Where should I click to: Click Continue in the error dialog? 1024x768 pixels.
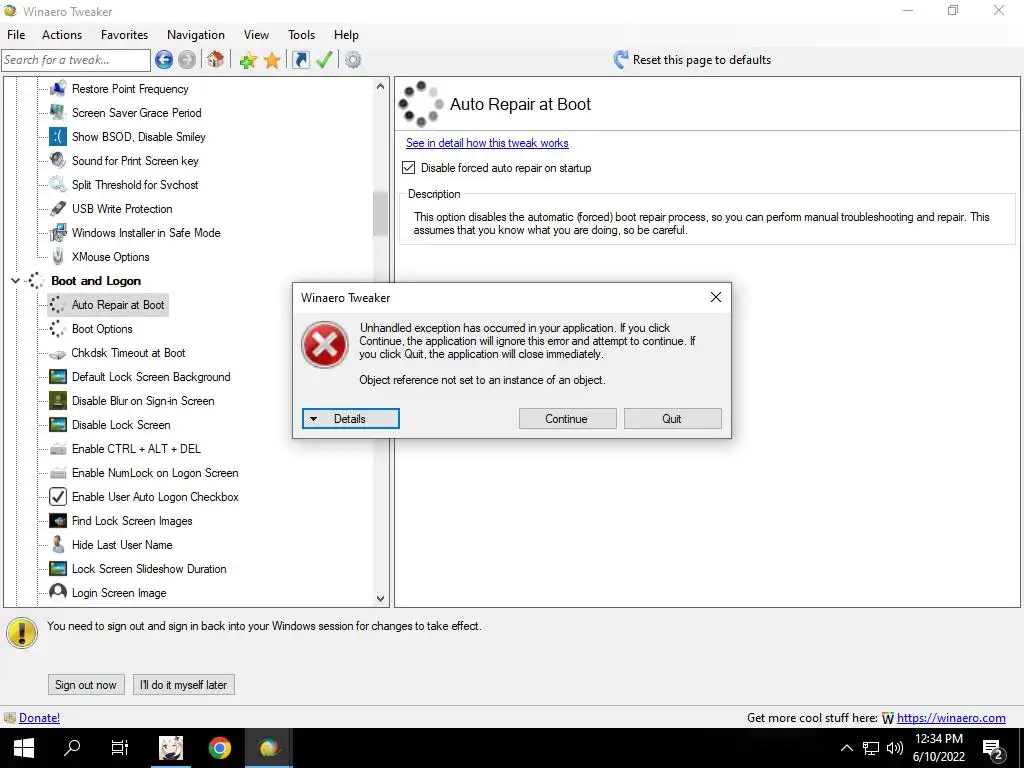[x=568, y=419]
